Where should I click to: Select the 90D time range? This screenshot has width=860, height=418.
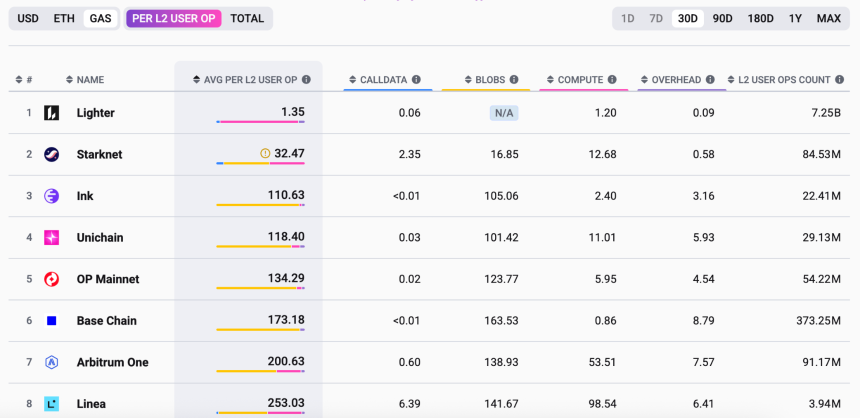point(722,18)
